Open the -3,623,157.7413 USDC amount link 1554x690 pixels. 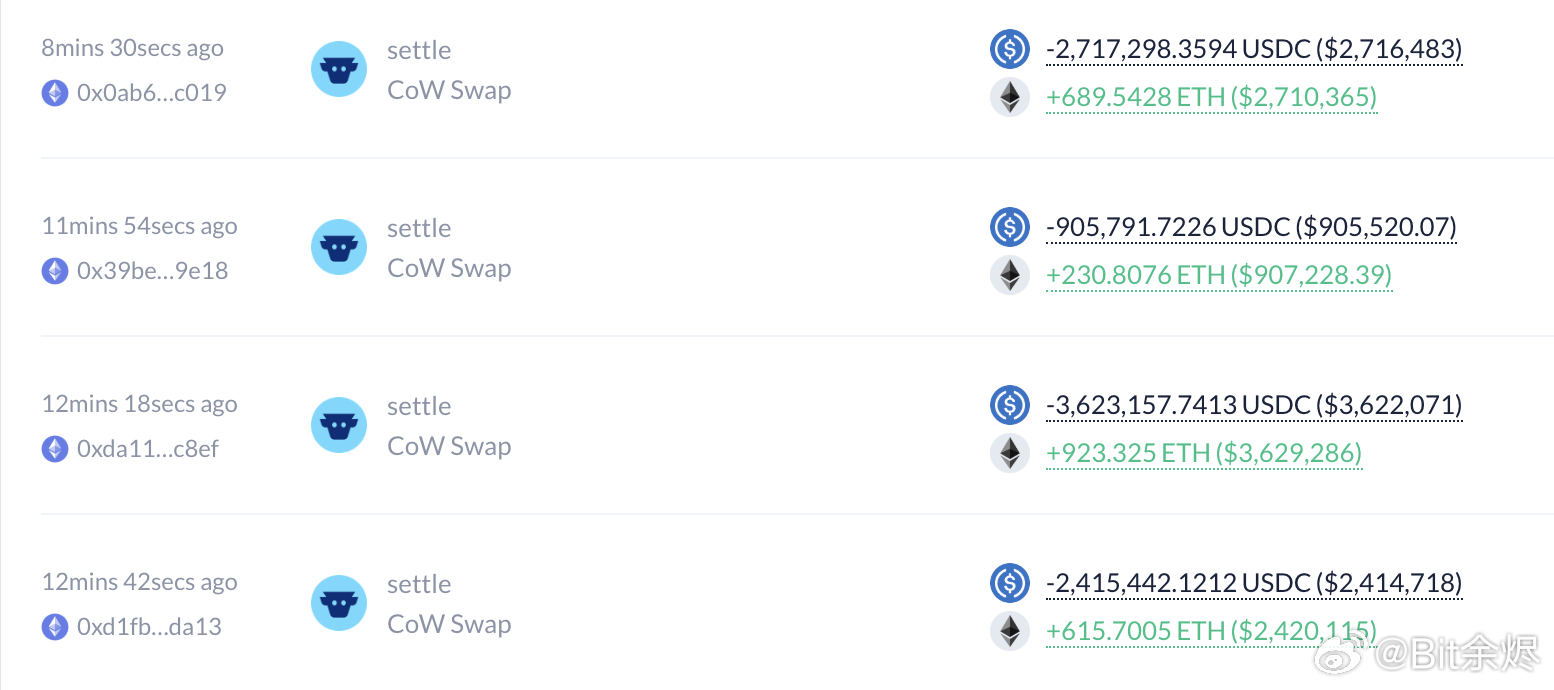1254,405
